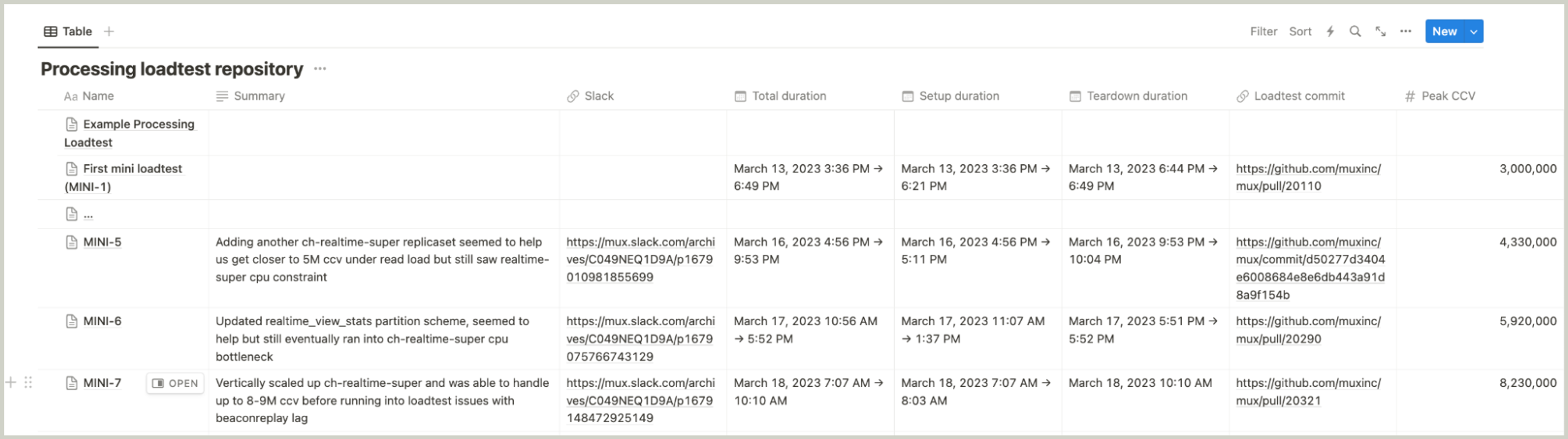Click the lightning bolt automations icon

[x=1330, y=32]
